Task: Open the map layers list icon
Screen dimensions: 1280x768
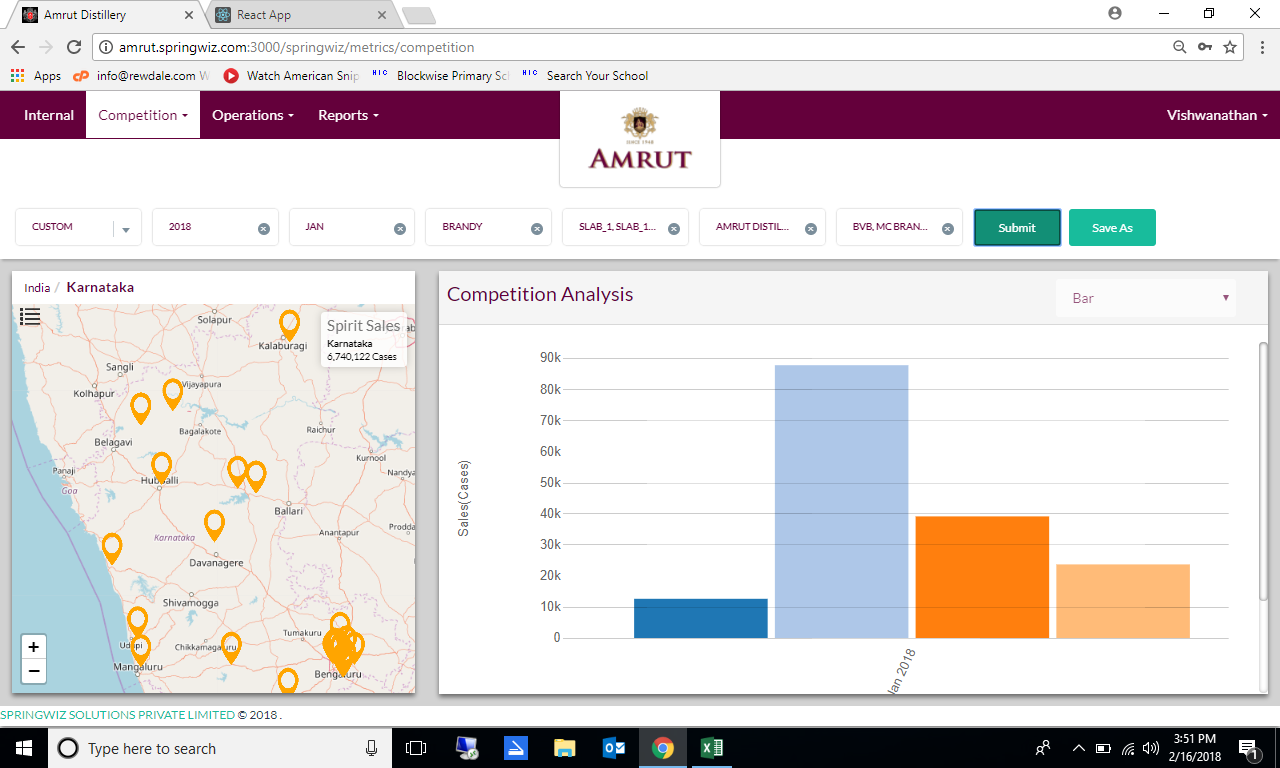Action: coord(30,317)
